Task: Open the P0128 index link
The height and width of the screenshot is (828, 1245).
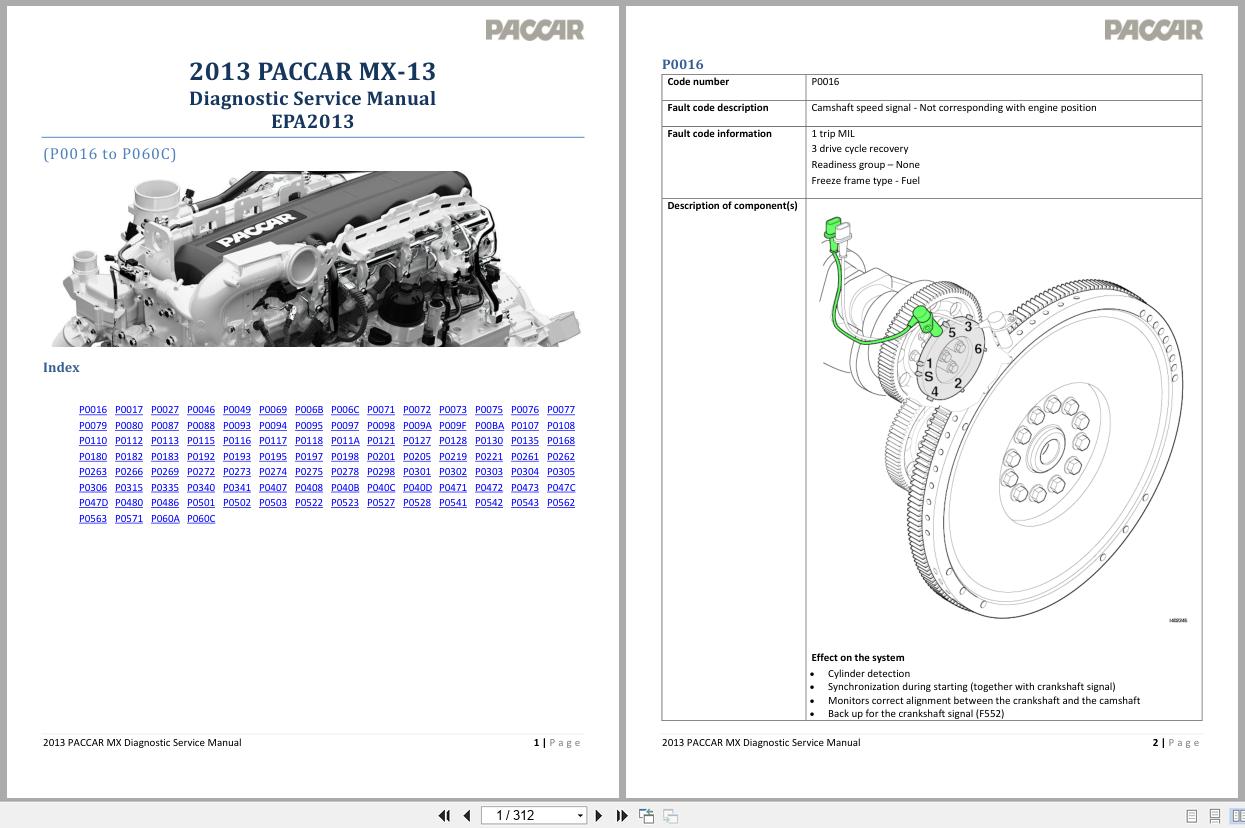Action: [453, 441]
